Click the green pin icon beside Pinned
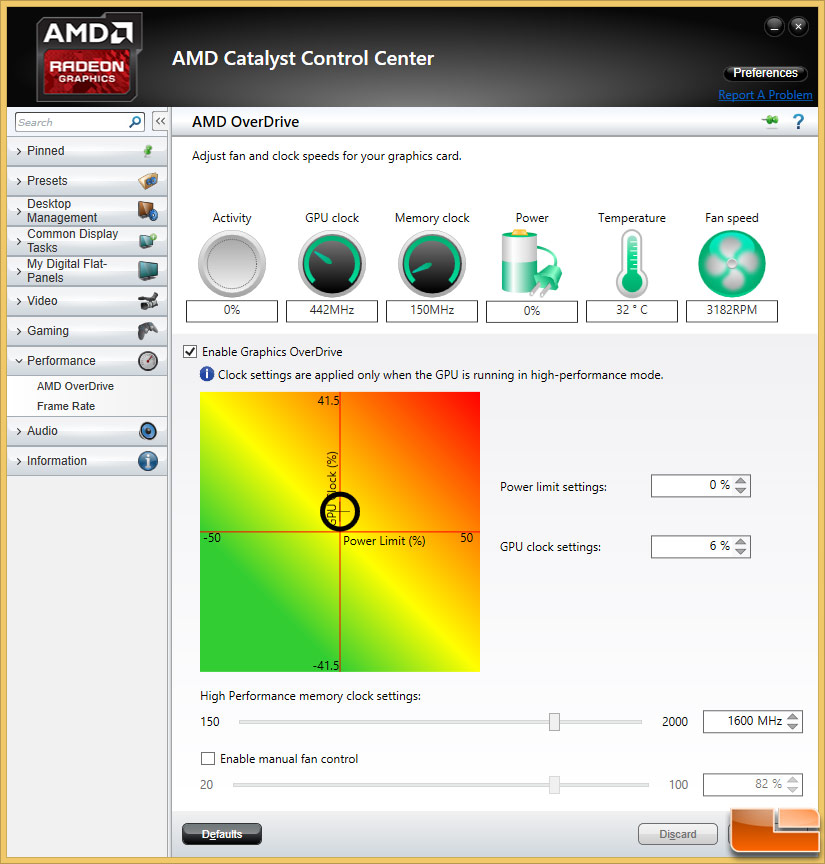Screen dimensions: 825x864 click(148, 150)
